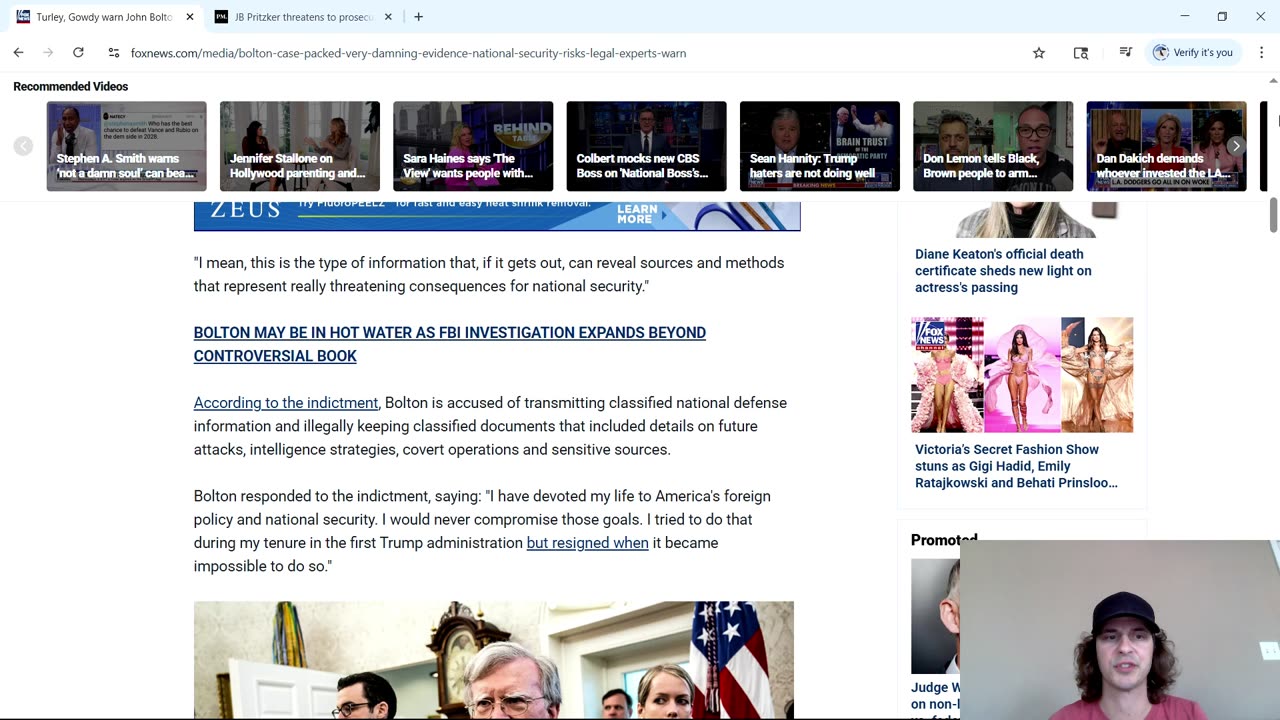Click the browser back arrow
1280x720 pixels.
click(x=18, y=53)
